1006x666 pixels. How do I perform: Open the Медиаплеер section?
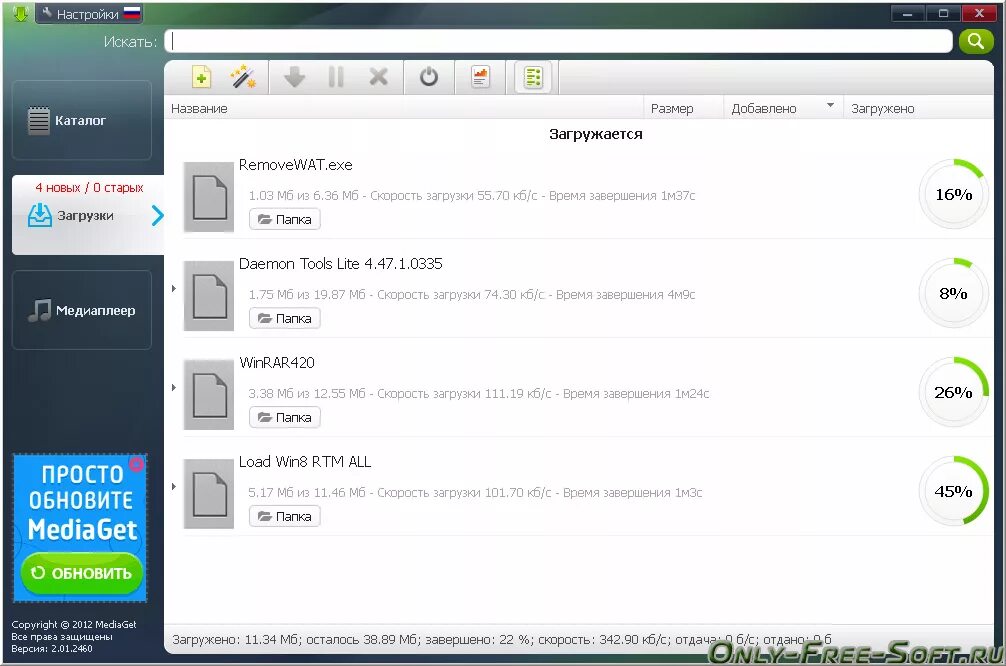coord(81,310)
